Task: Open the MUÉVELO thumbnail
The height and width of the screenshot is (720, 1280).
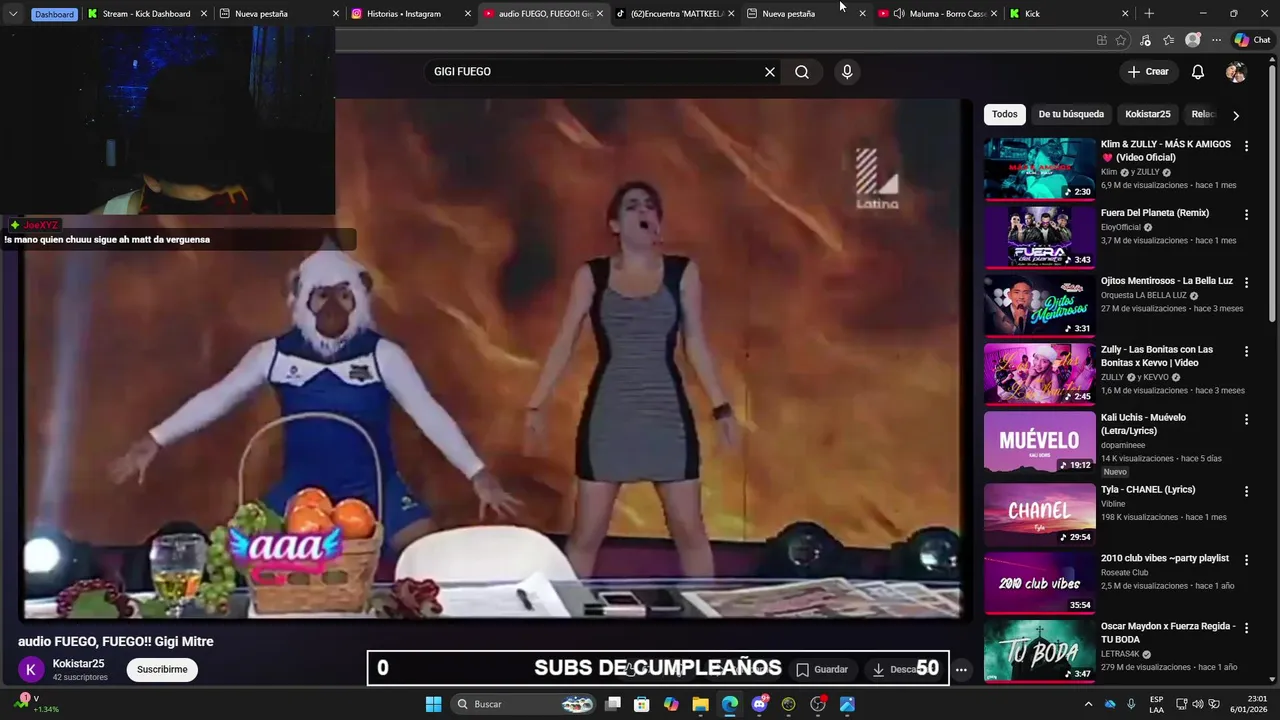Action: click(x=1040, y=442)
